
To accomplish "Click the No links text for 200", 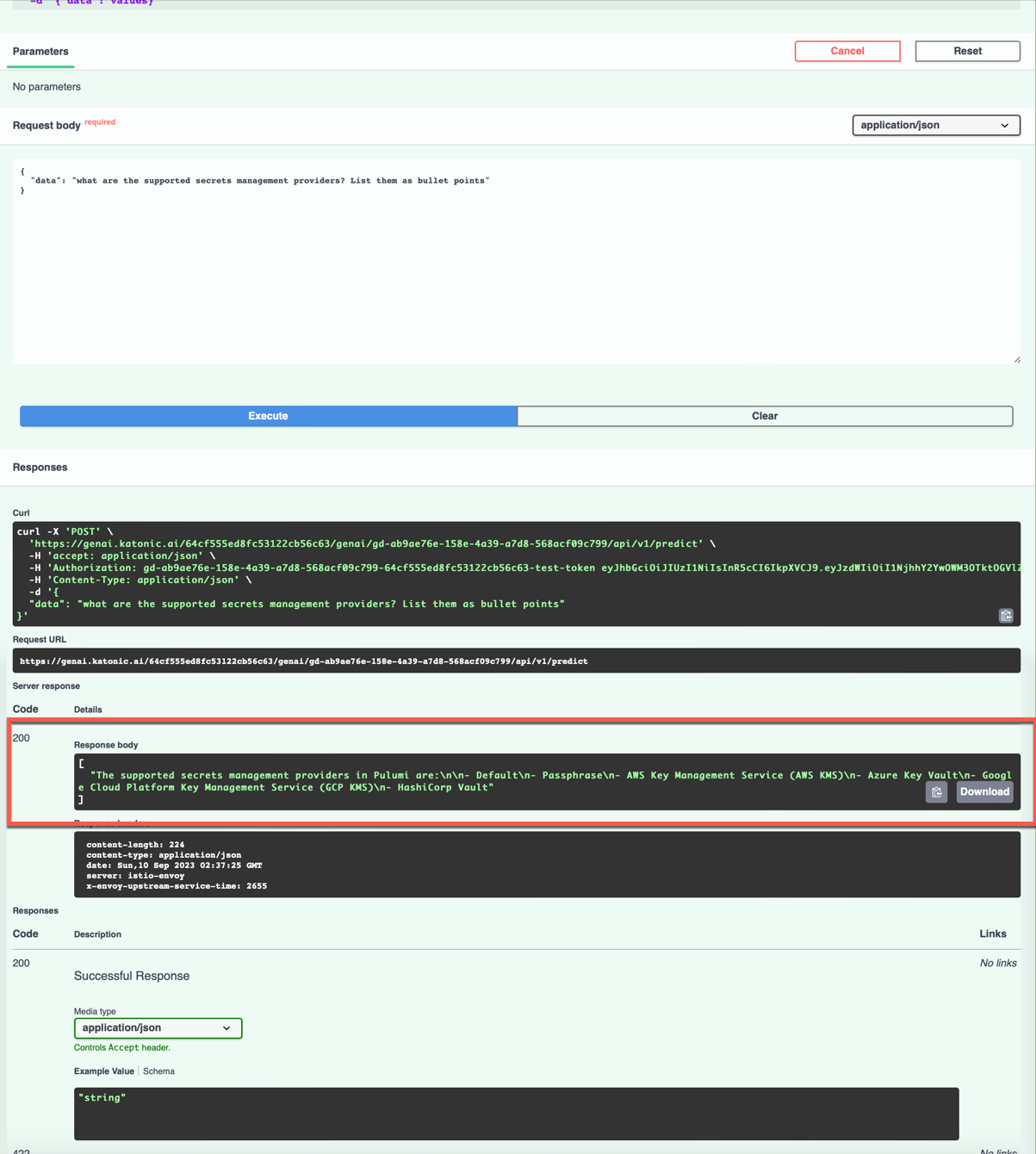I will click(x=998, y=963).
